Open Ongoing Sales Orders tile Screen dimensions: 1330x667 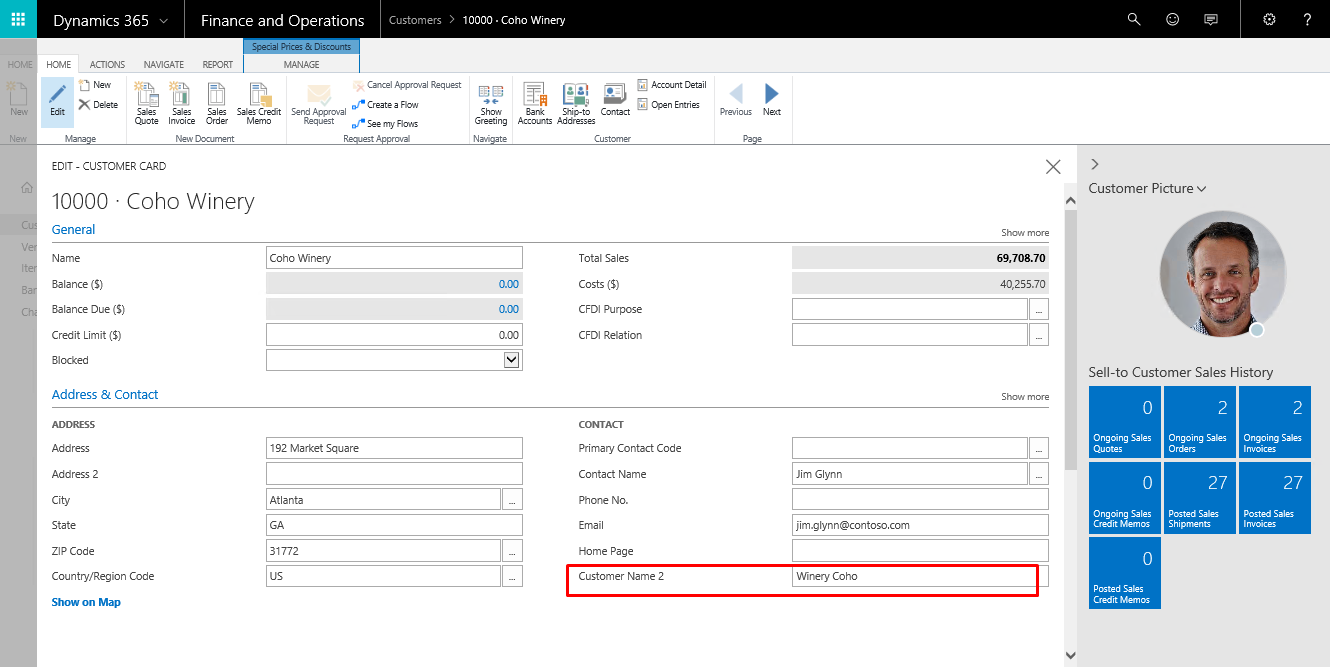click(1199, 422)
